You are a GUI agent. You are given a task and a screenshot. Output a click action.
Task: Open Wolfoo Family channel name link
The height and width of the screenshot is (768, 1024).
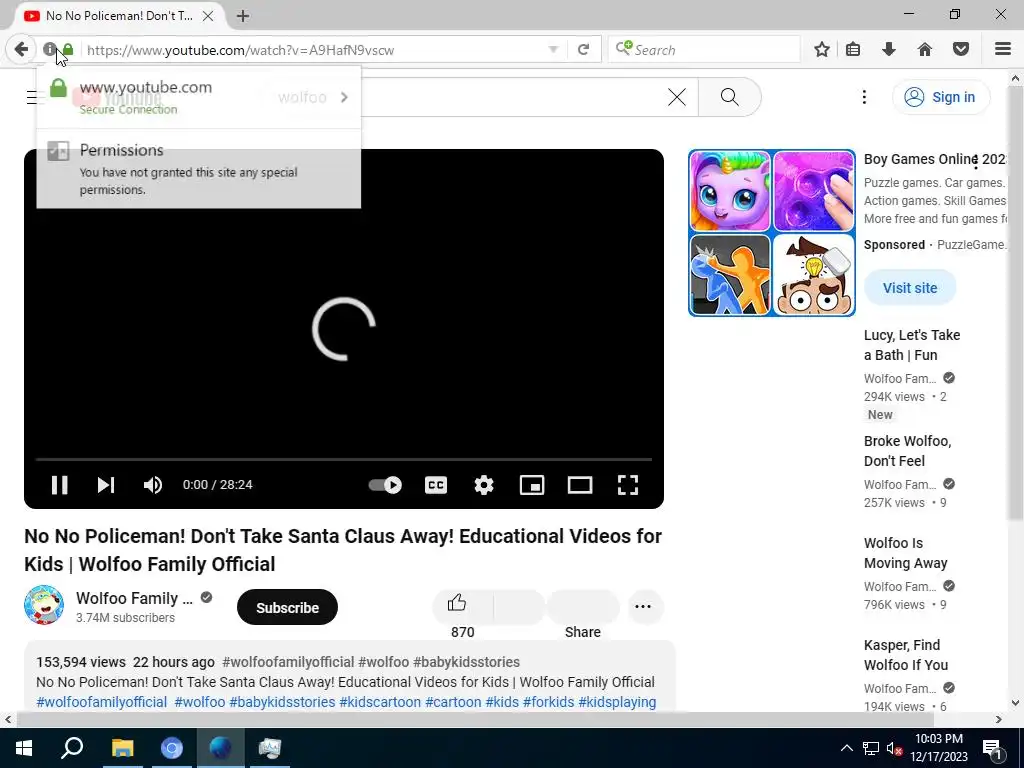[x=135, y=598]
